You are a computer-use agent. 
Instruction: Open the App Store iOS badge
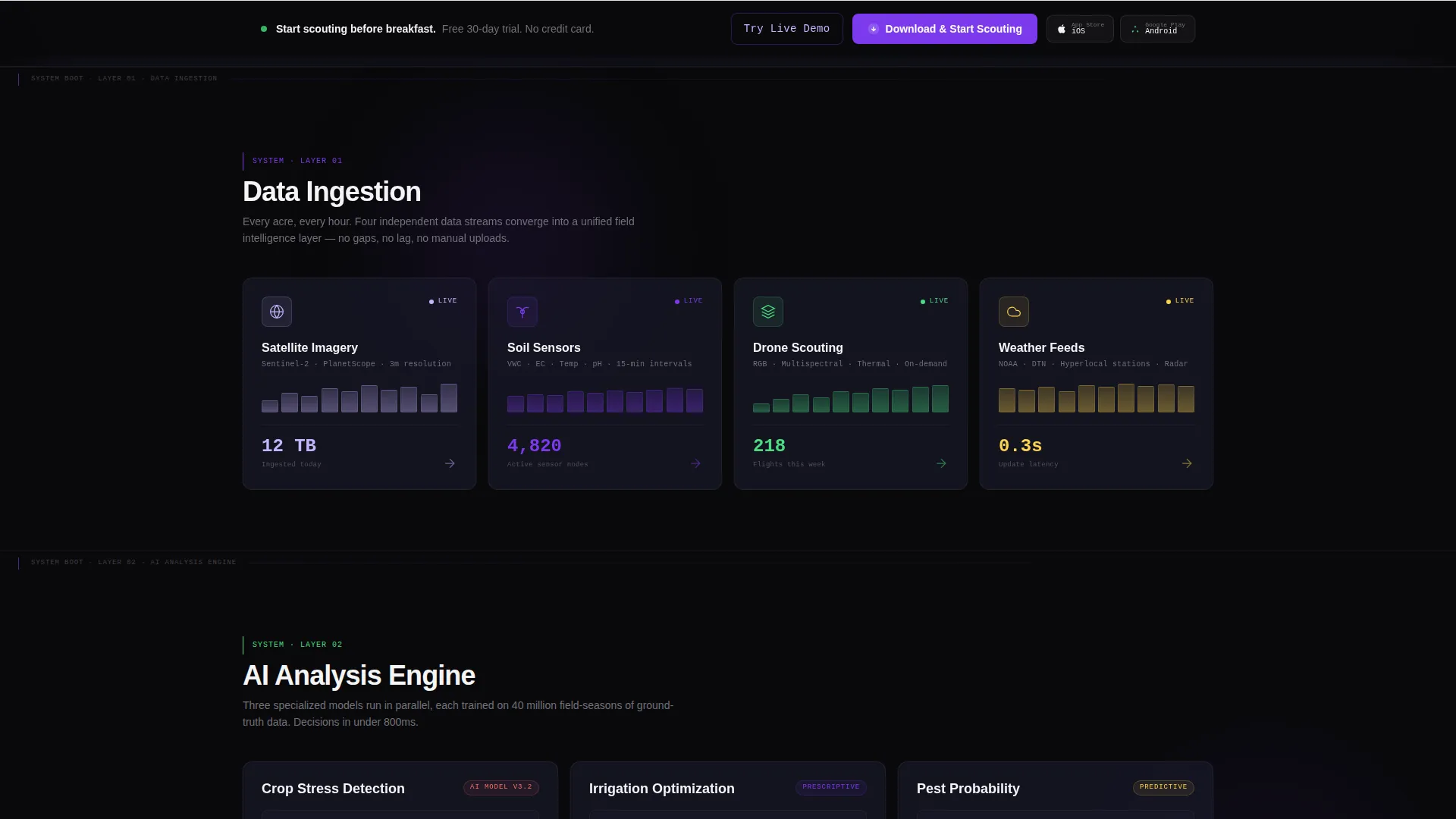1080,29
